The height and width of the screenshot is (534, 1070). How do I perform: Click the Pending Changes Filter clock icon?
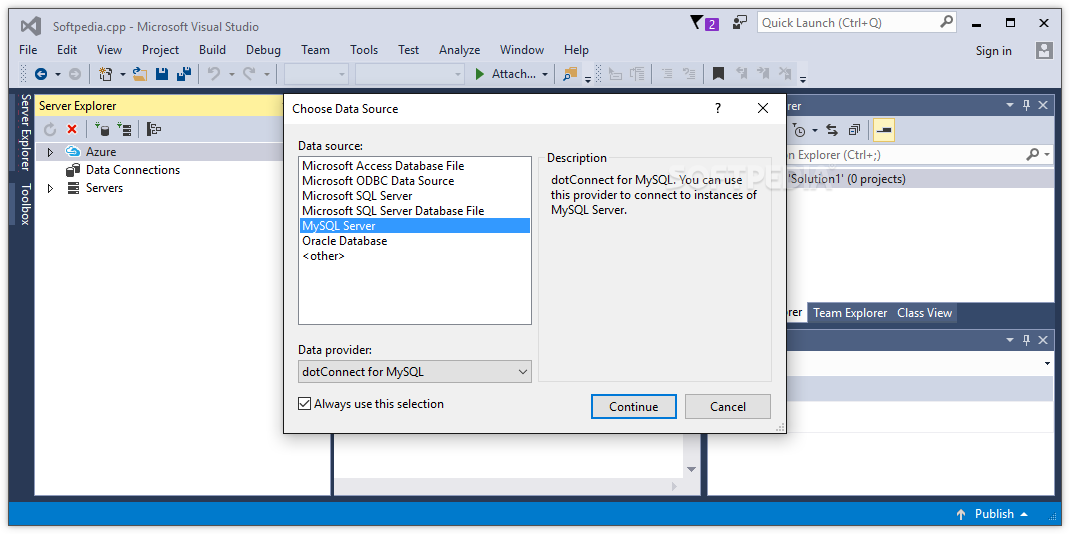click(x=799, y=130)
